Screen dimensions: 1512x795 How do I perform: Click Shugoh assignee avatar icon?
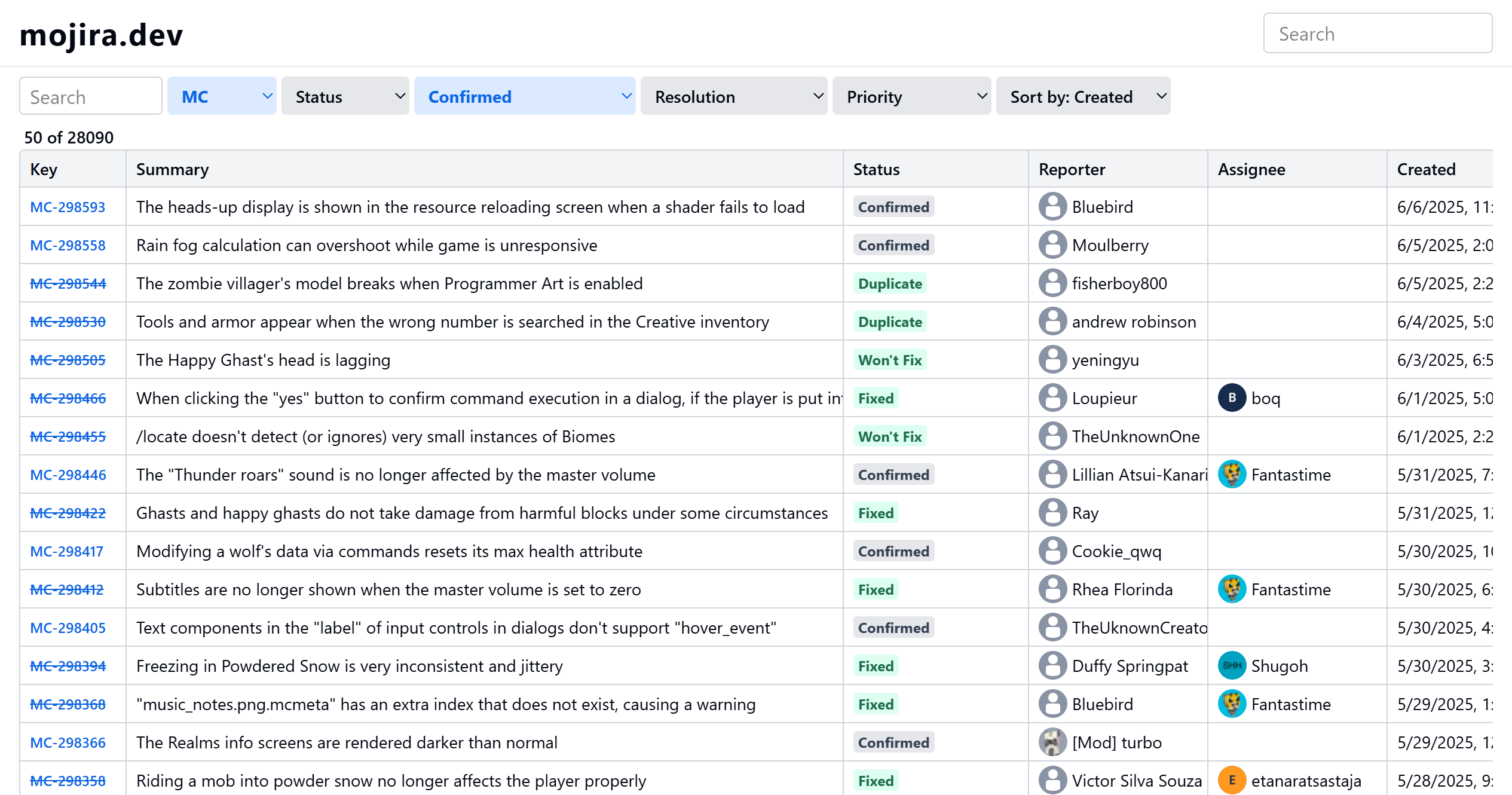(1232, 666)
